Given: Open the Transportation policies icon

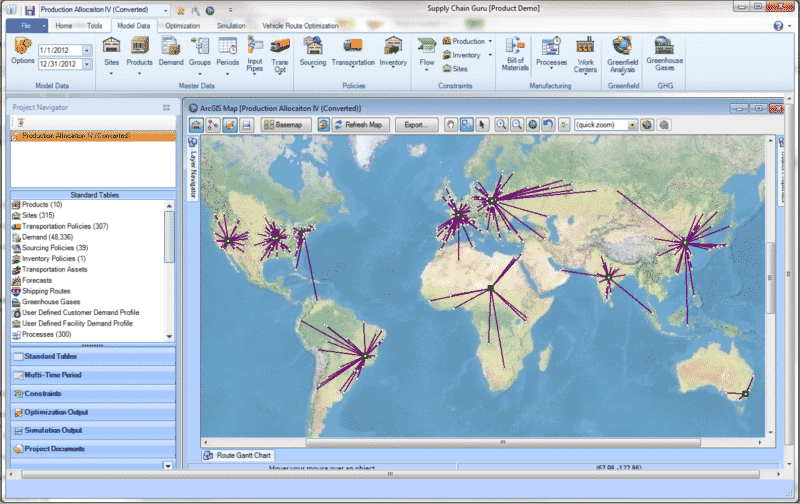Looking at the screenshot, I should coord(352,52).
